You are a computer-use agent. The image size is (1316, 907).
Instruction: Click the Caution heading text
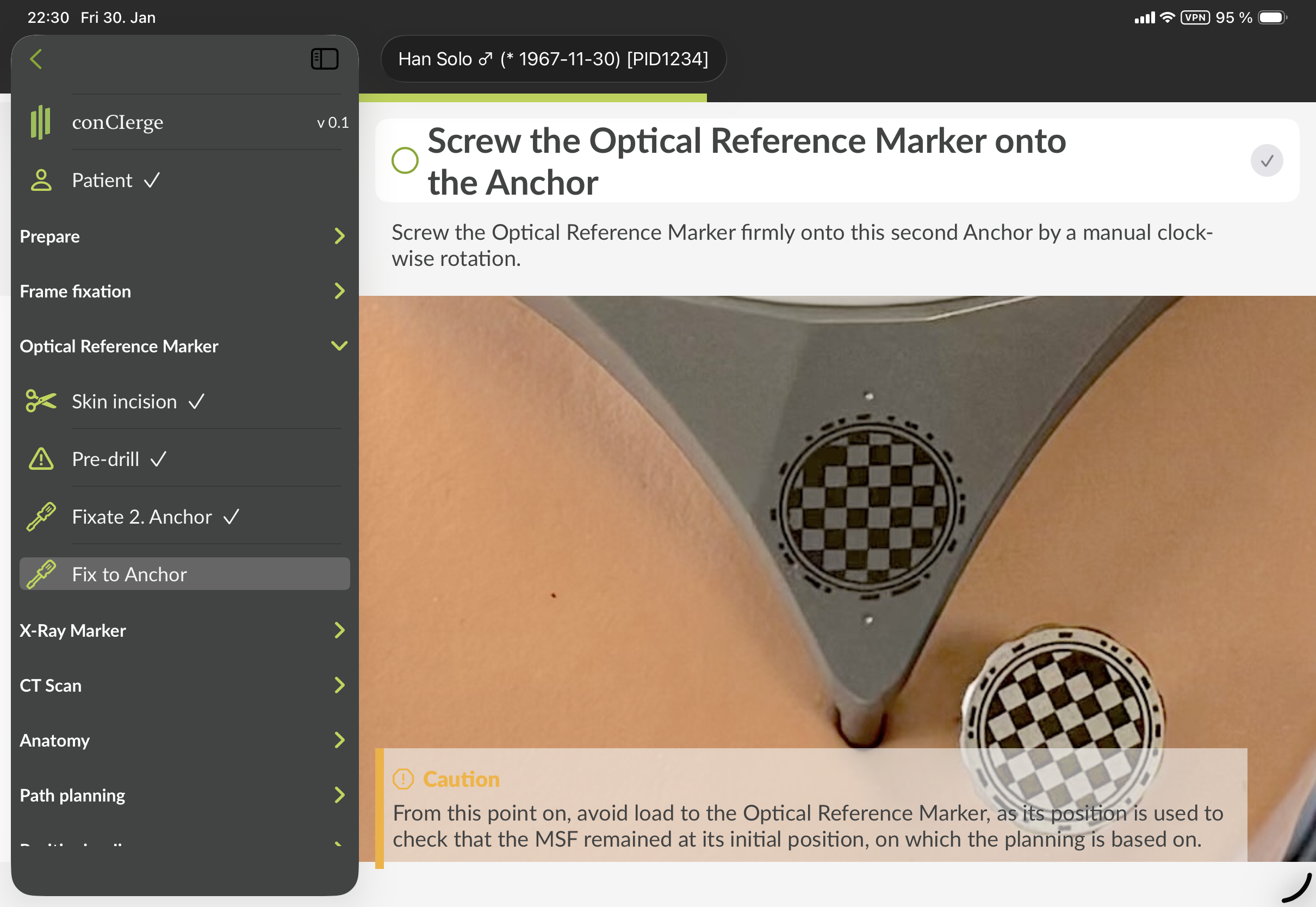click(461, 779)
